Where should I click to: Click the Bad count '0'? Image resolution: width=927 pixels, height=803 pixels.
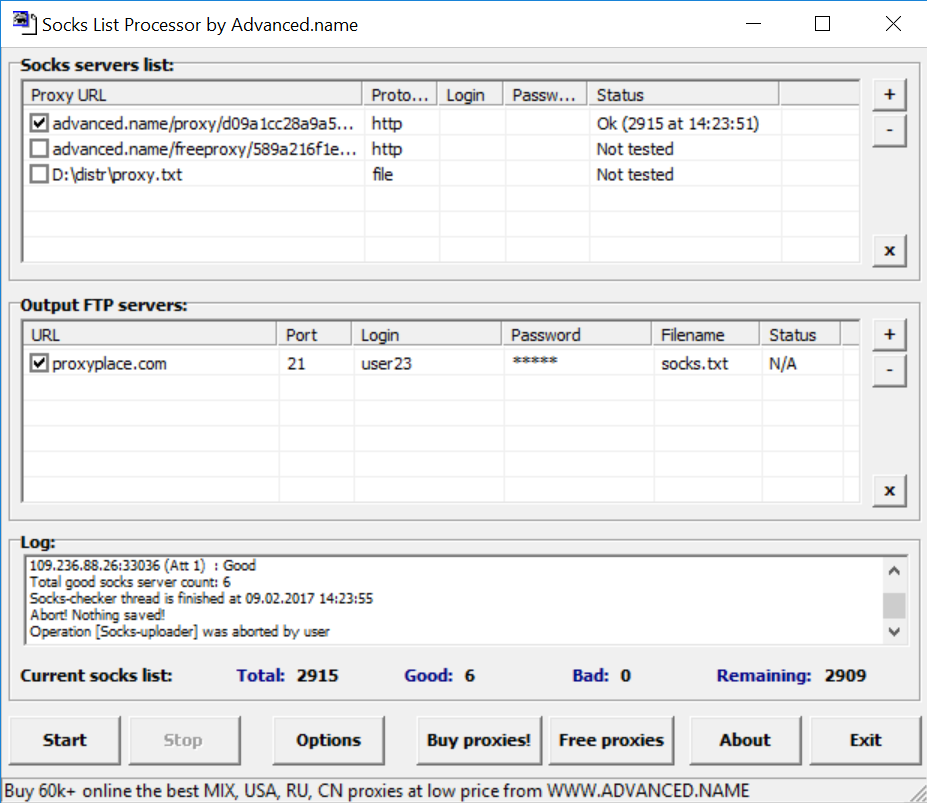click(x=625, y=676)
